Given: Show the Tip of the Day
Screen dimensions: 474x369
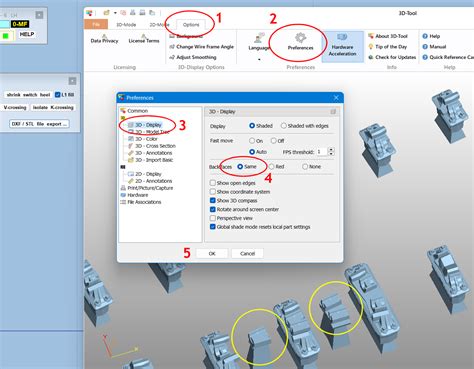Looking at the screenshot, I should [388, 47].
